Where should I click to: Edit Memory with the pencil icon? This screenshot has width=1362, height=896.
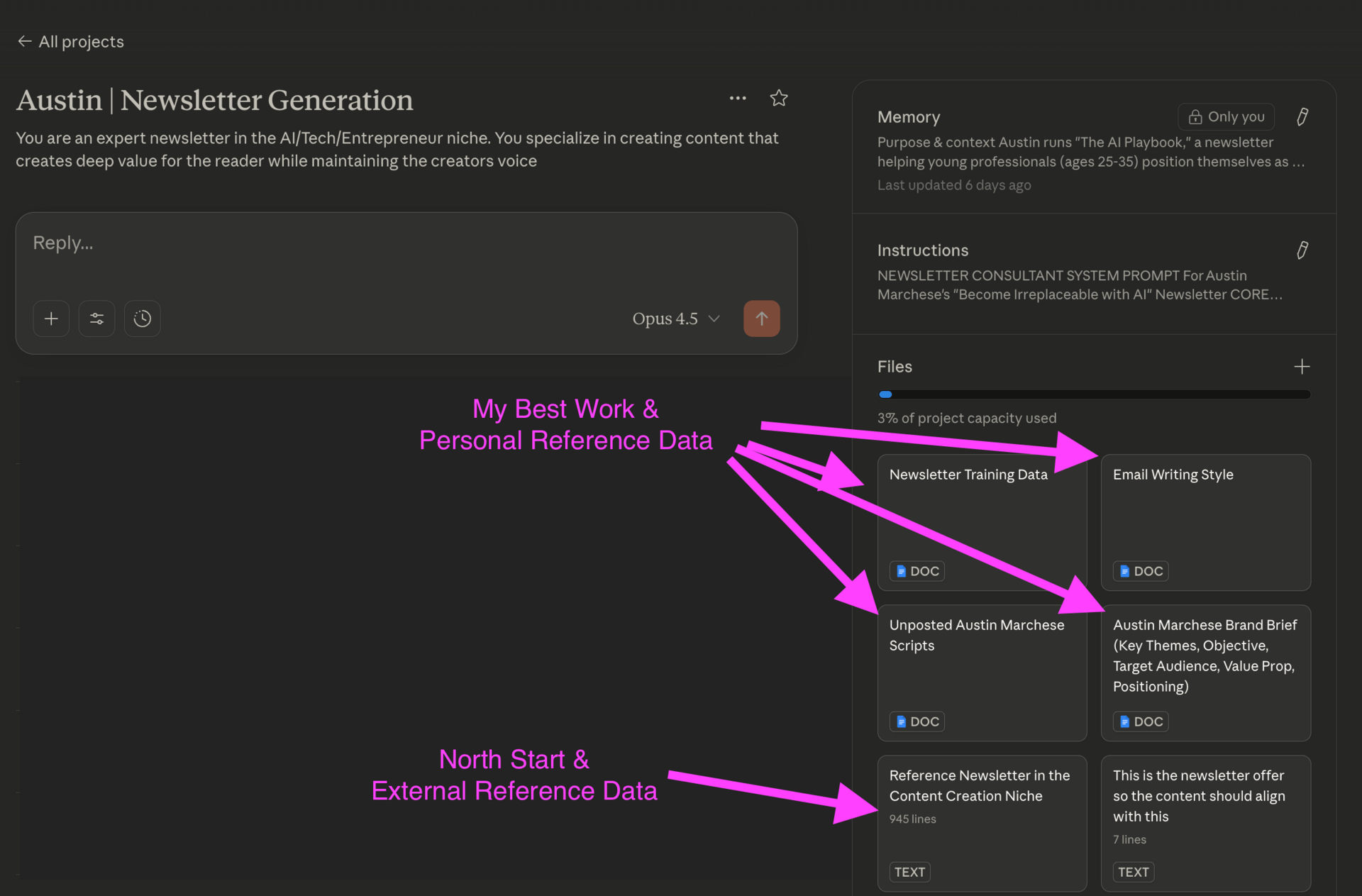1302,116
